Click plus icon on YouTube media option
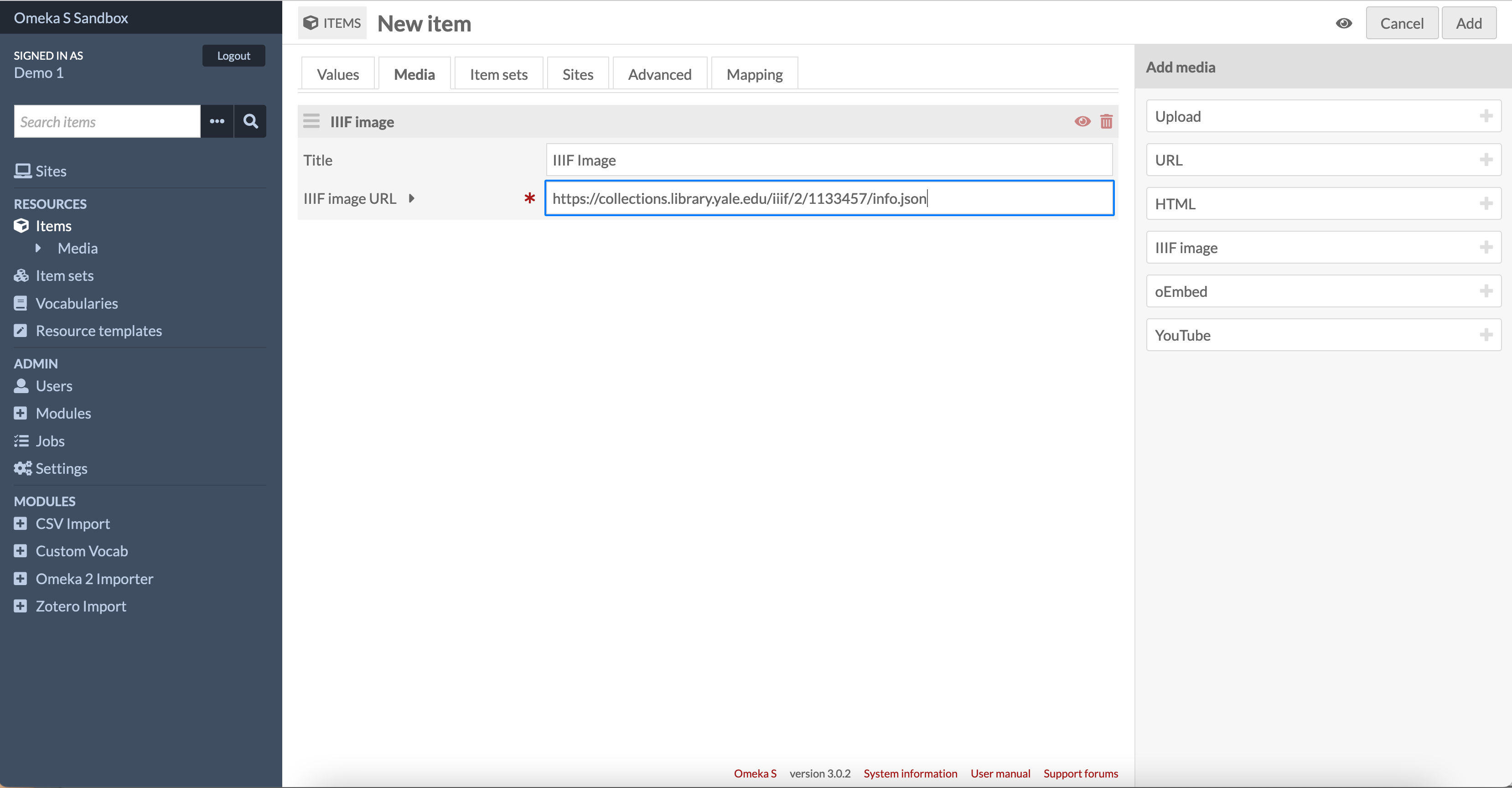Viewport: 1512px width, 788px height. 1486,335
